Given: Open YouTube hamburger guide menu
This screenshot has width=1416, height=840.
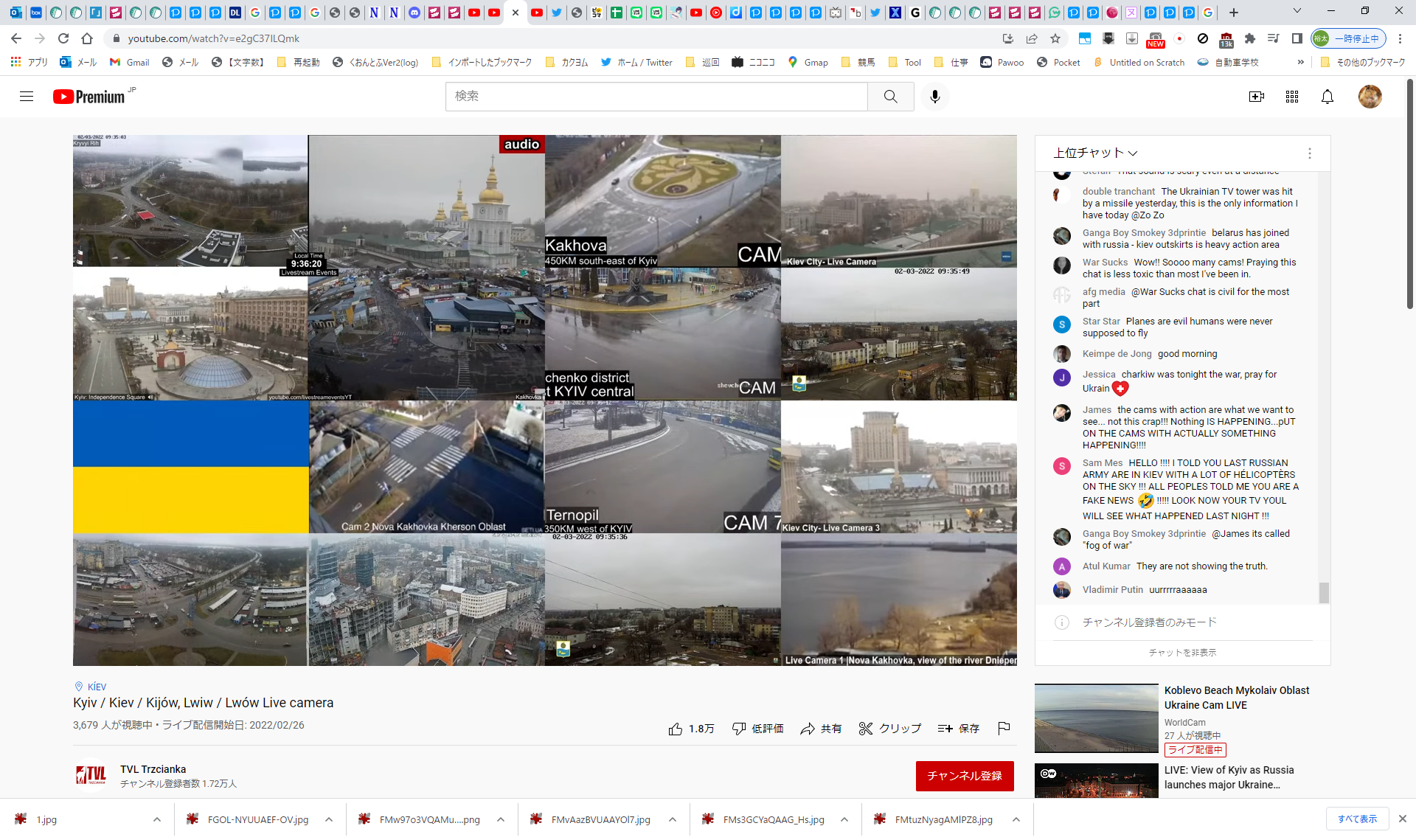Looking at the screenshot, I should point(27,97).
